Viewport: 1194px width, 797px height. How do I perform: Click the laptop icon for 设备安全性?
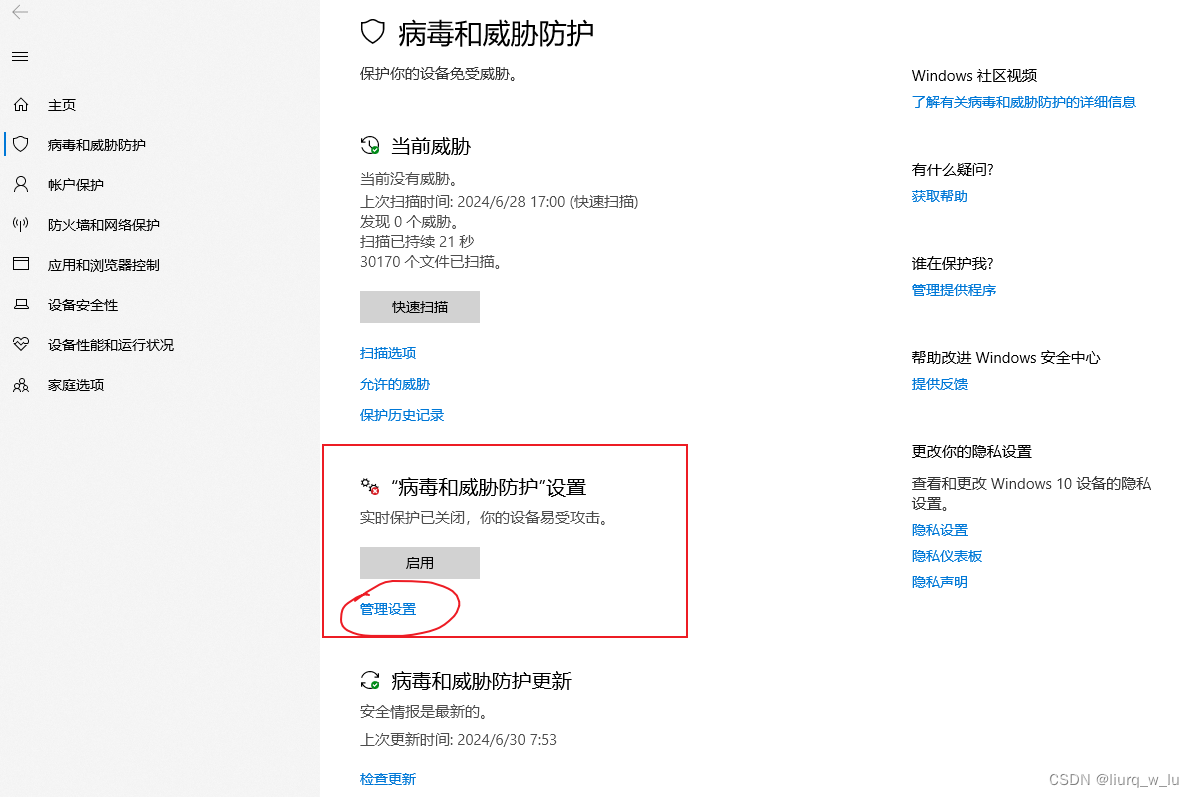21,304
